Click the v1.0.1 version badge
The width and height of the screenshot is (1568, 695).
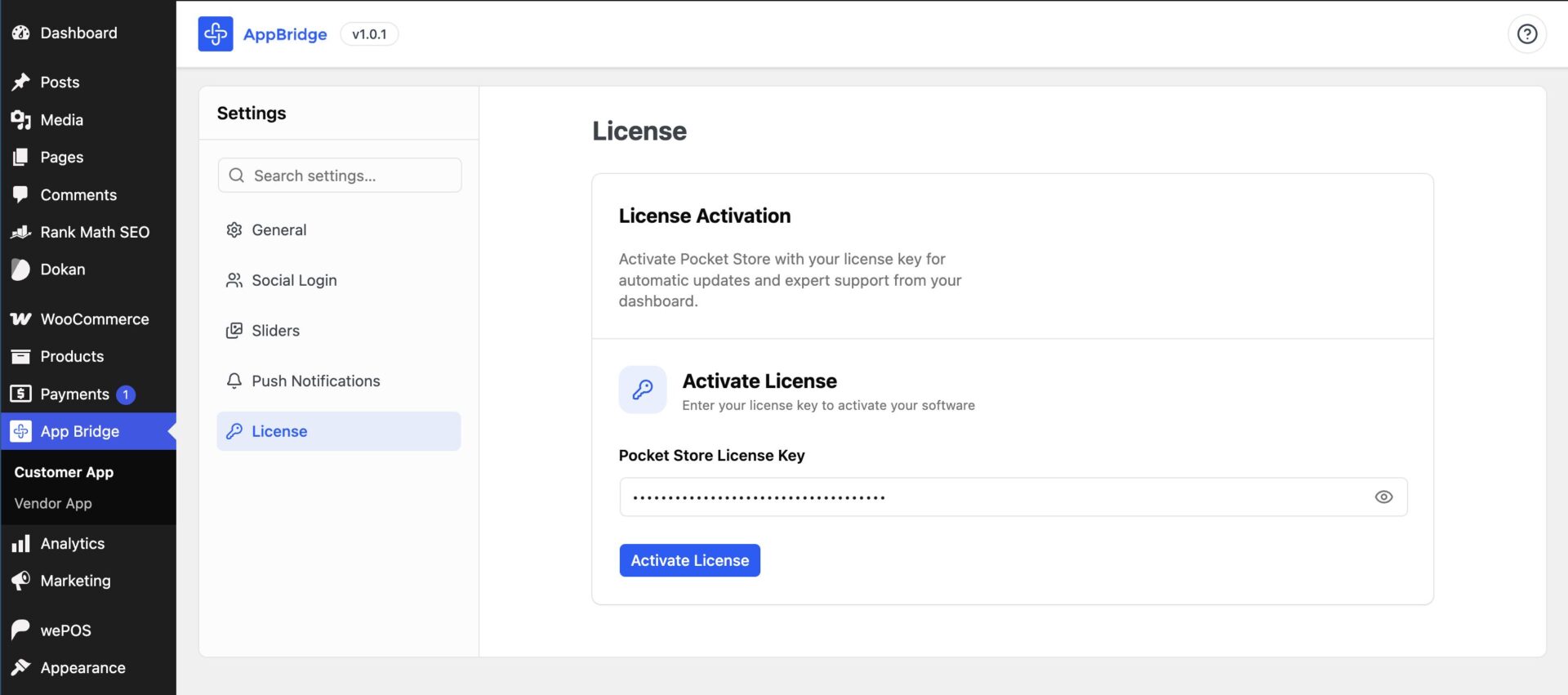coord(369,34)
